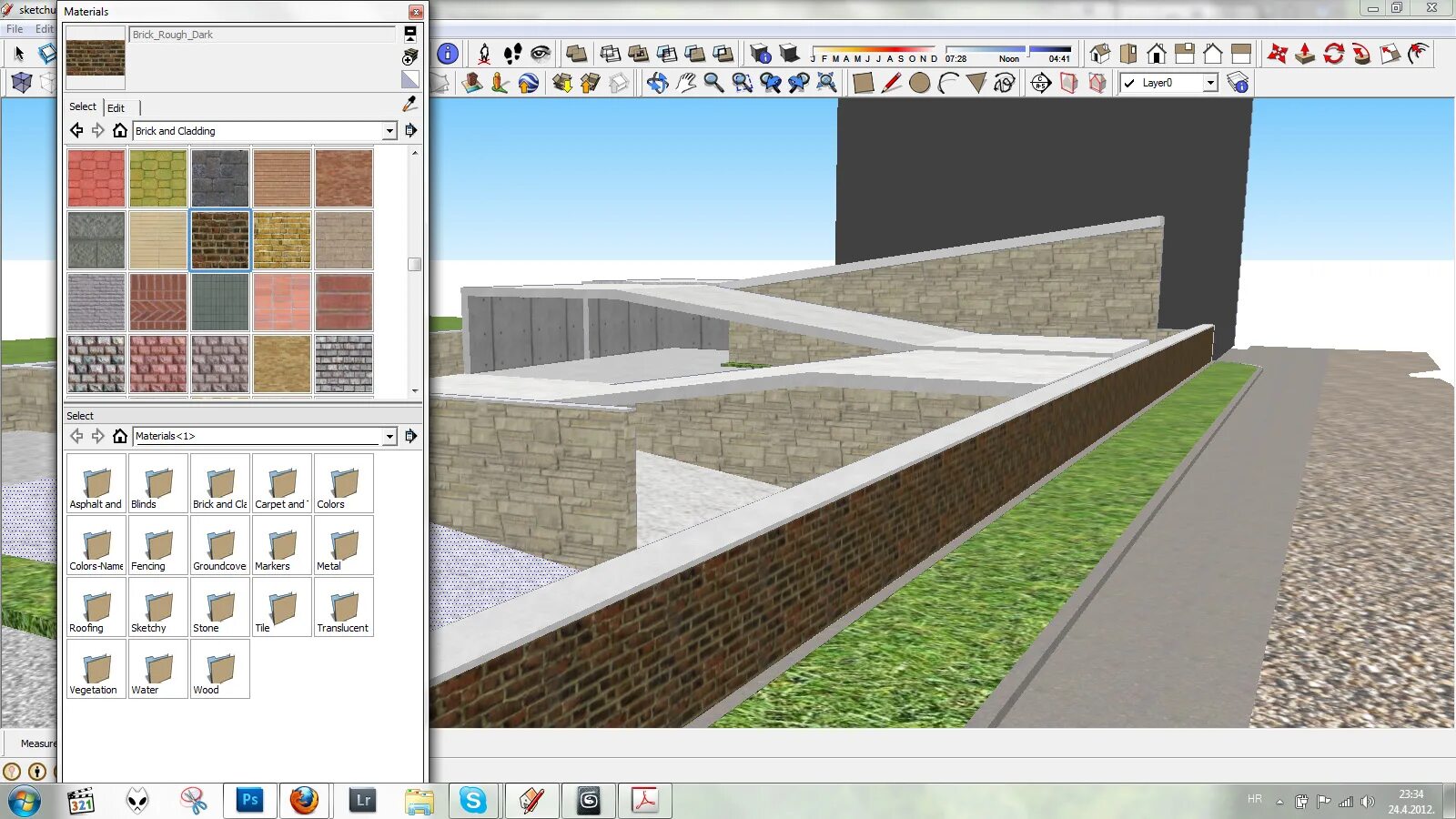1456x819 pixels.
Task: Select the Rectangle drawing tool
Action: tap(864, 84)
